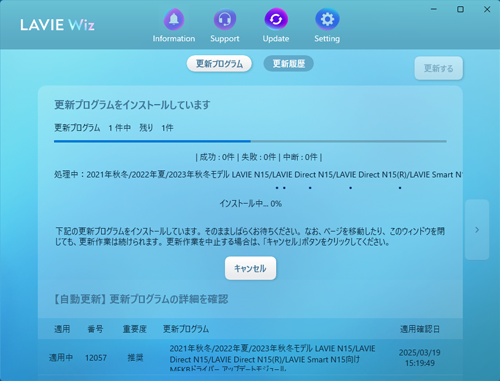
Task: Click the 適用 column header
Action: pyautogui.click(x=62, y=329)
